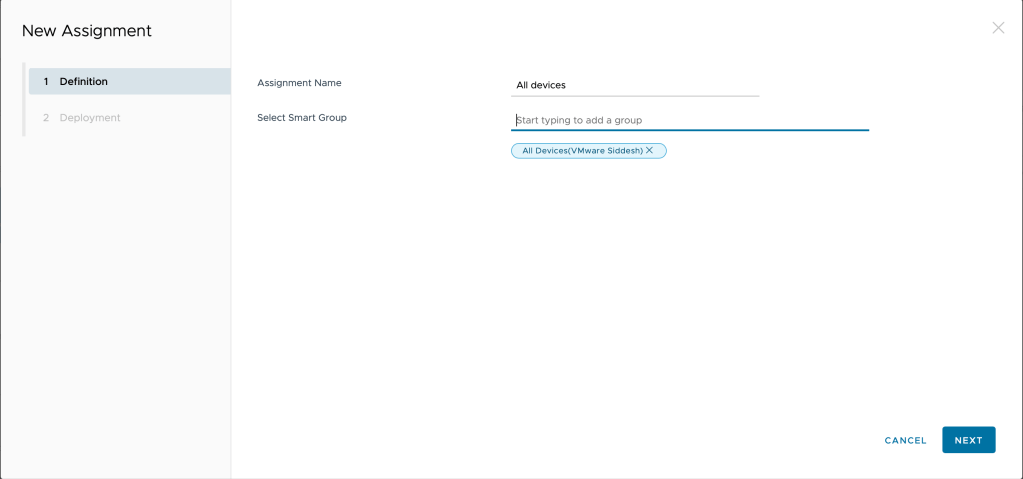1023x479 pixels.
Task: Click 'Start typing to add a group' placeholder
Action: click(579, 121)
